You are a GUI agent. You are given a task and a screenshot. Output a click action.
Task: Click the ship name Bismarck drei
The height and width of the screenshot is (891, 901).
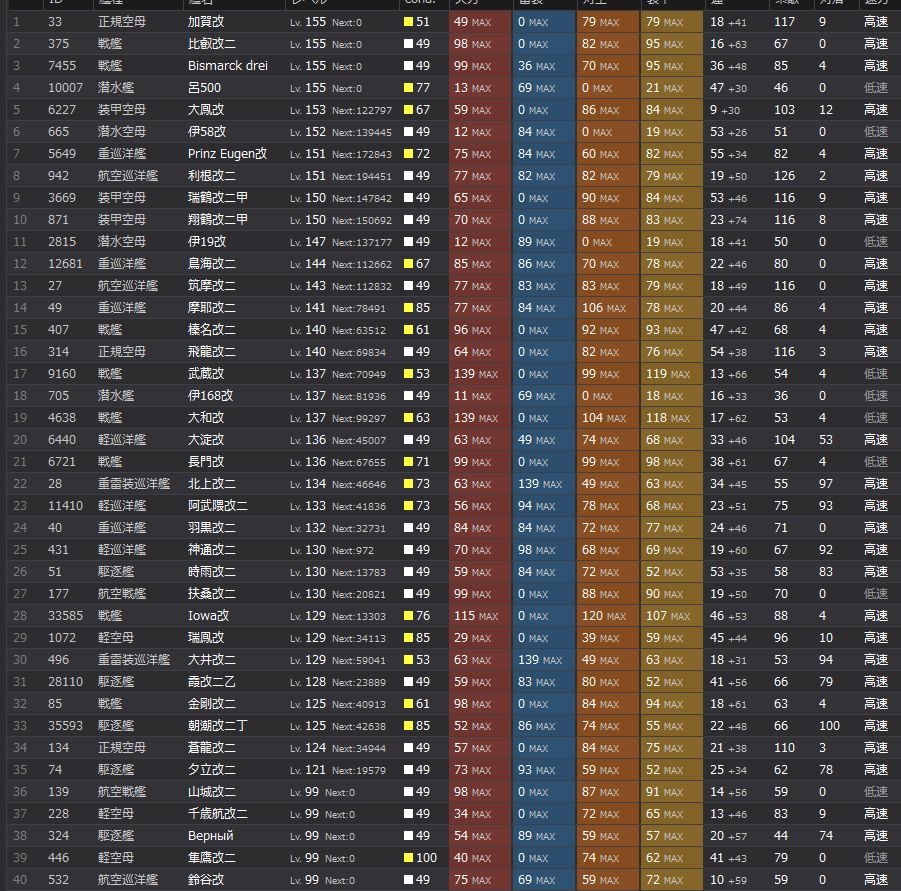228,66
